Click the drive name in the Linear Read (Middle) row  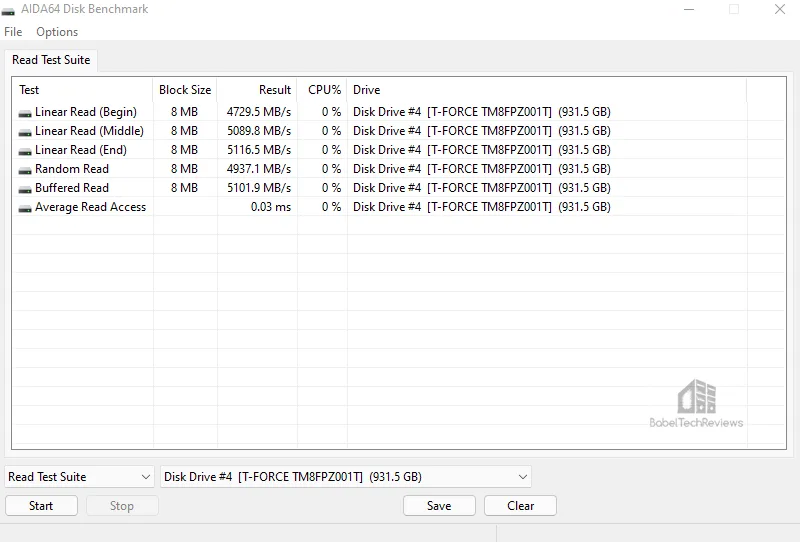click(x=482, y=131)
